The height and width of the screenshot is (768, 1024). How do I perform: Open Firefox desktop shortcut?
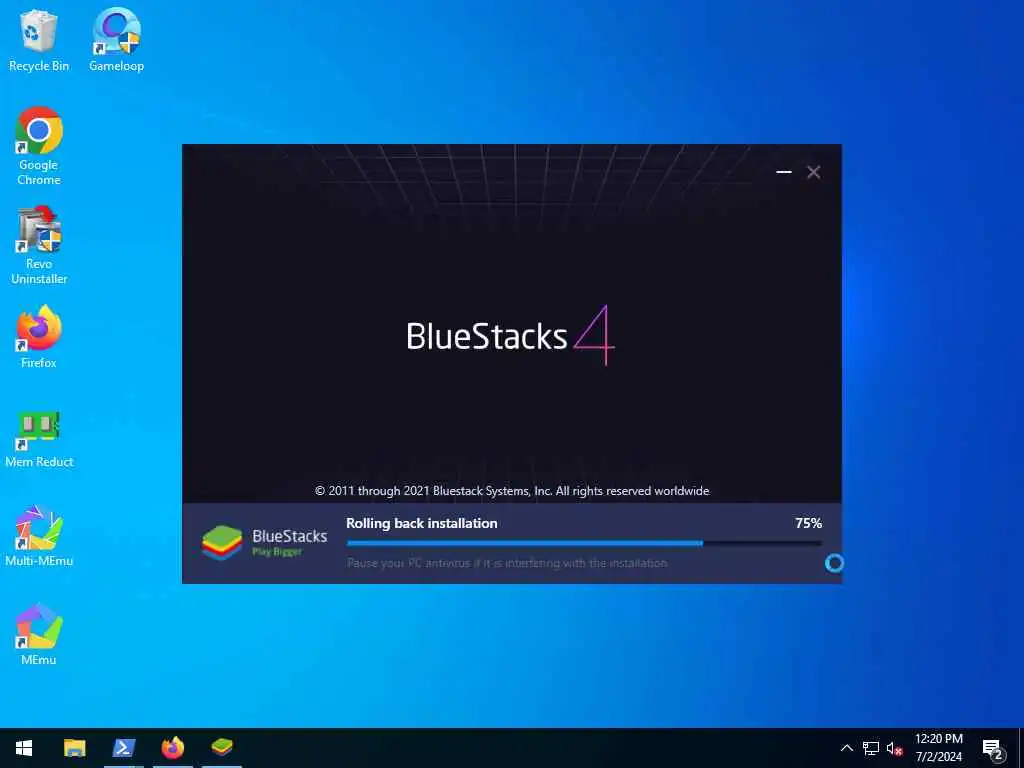point(39,337)
